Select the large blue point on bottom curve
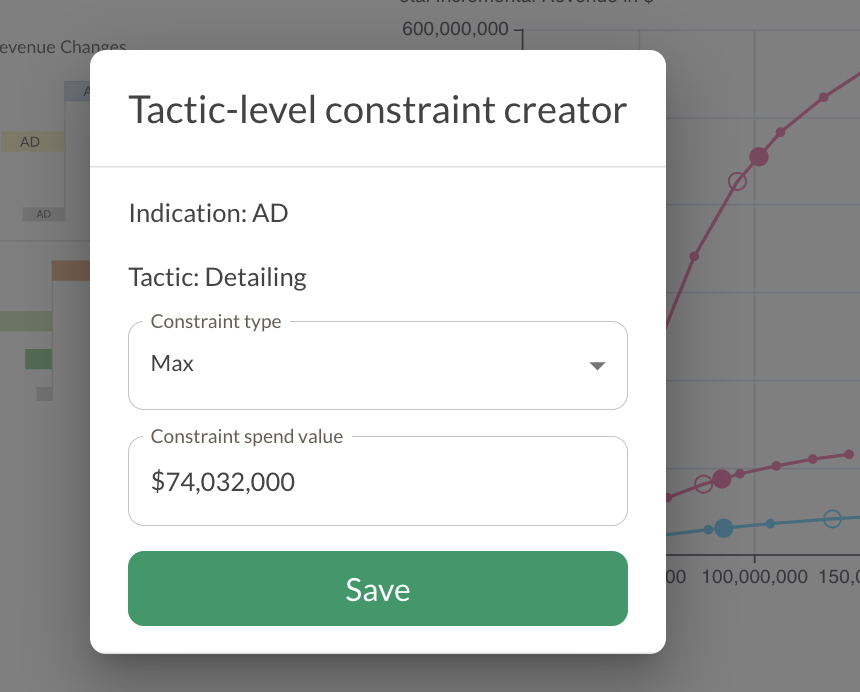Viewport: 860px width, 692px height. [x=724, y=528]
